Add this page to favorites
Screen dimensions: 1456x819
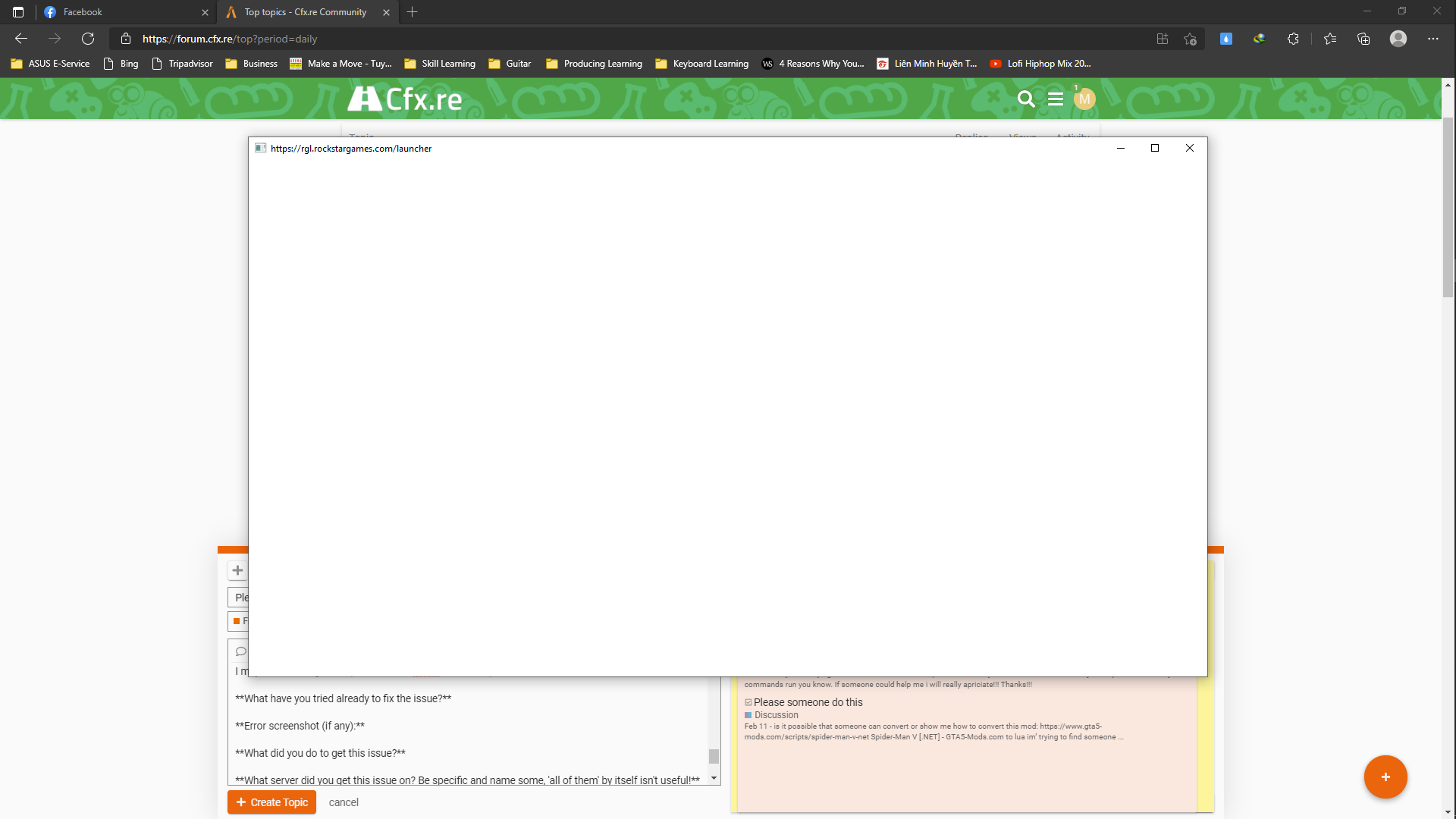[x=1190, y=39]
